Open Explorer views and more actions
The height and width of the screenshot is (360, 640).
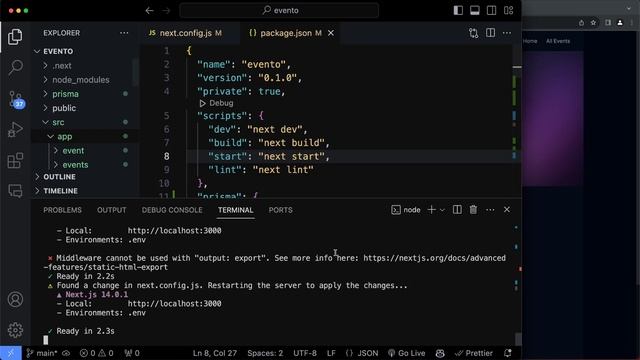pyautogui.click(x=124, y=33)
